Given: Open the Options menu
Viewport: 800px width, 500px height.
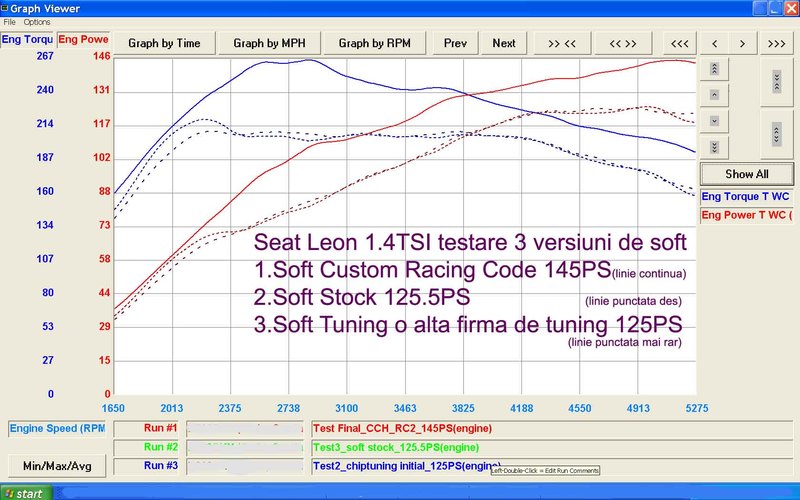Looking at the screenshot, I should pos(37,22).
